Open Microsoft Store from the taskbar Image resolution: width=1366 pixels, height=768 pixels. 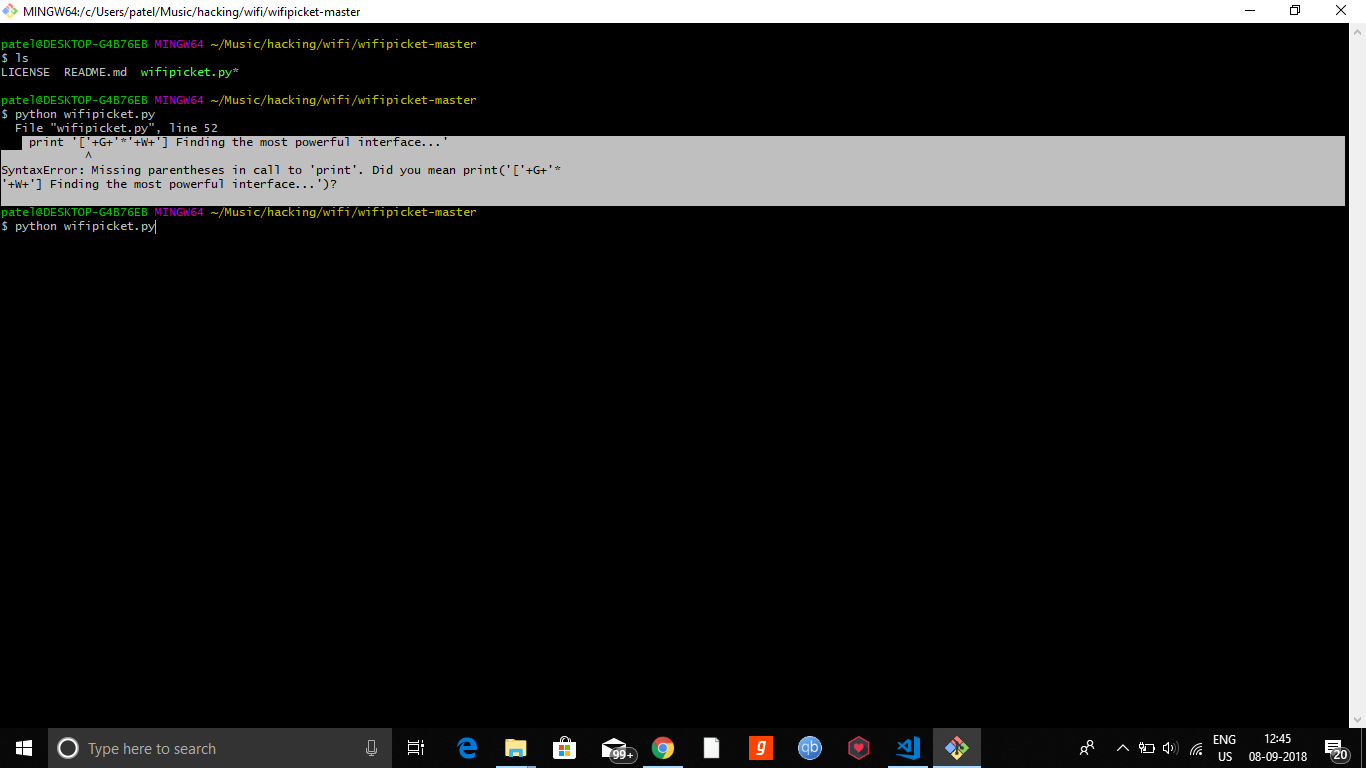565,748
